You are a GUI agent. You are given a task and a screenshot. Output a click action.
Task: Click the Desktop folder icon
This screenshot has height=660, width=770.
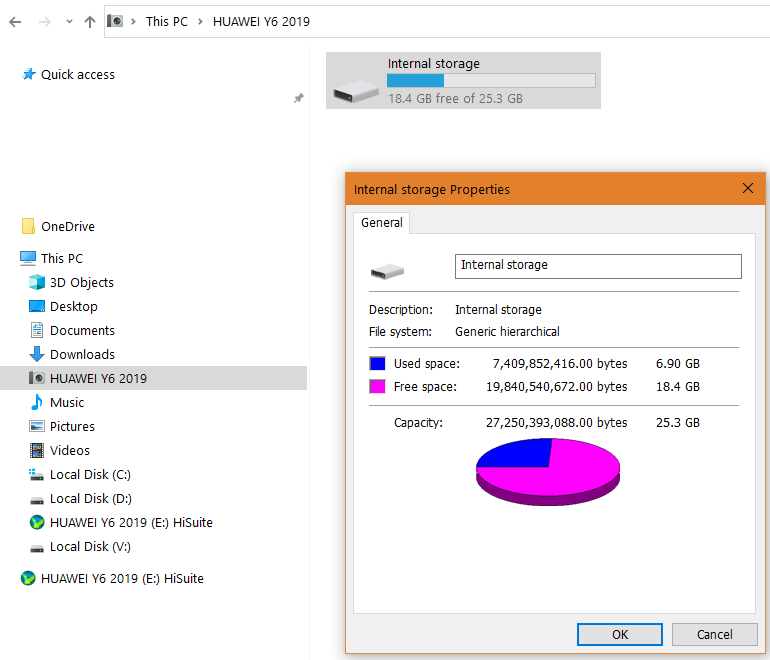pos(37,306)
